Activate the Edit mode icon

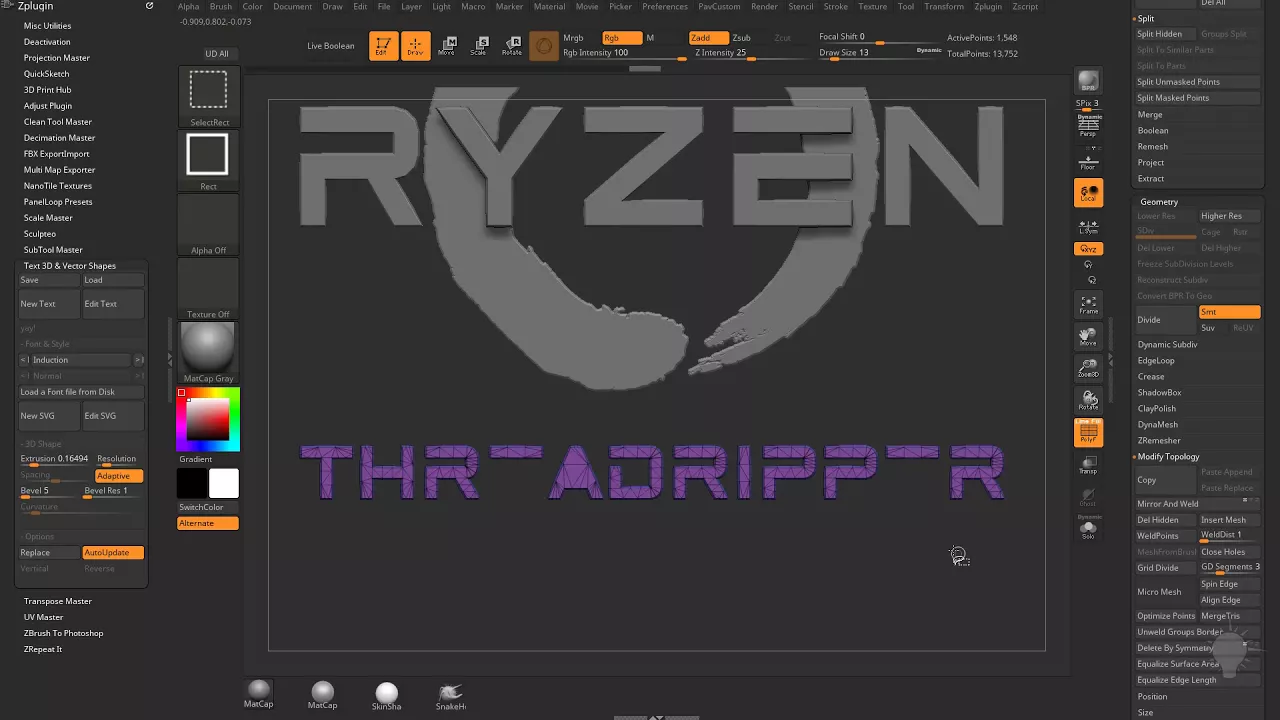pos(383,46)
